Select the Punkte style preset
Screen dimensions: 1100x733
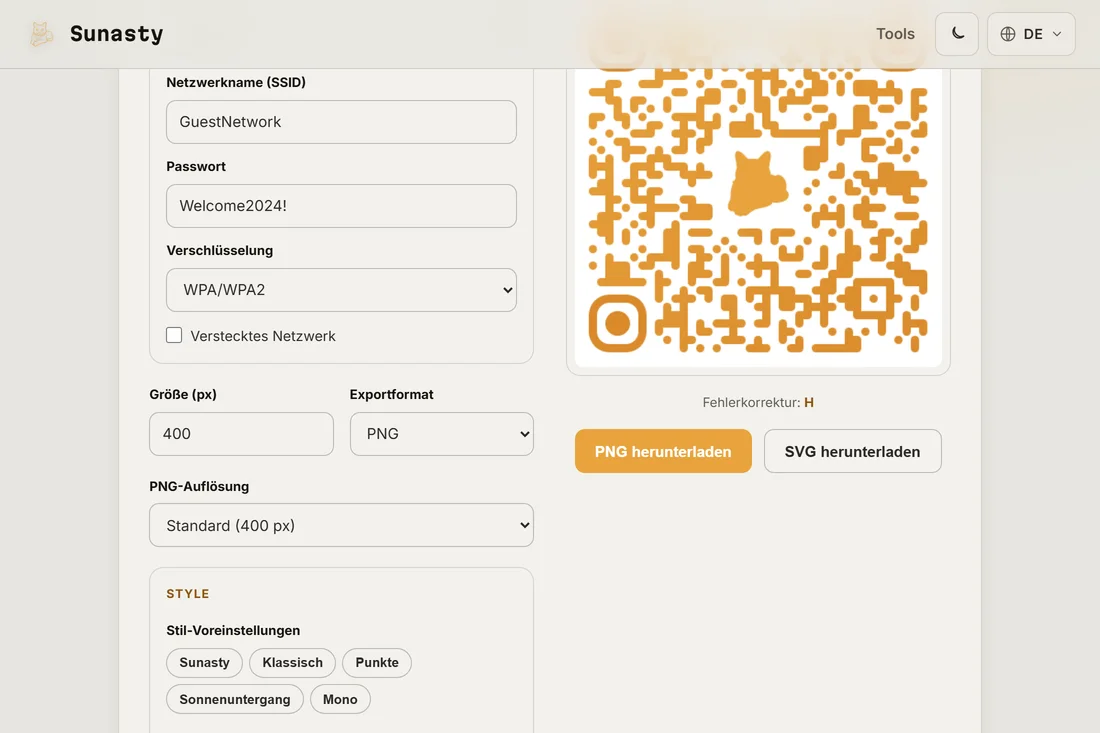377,663
